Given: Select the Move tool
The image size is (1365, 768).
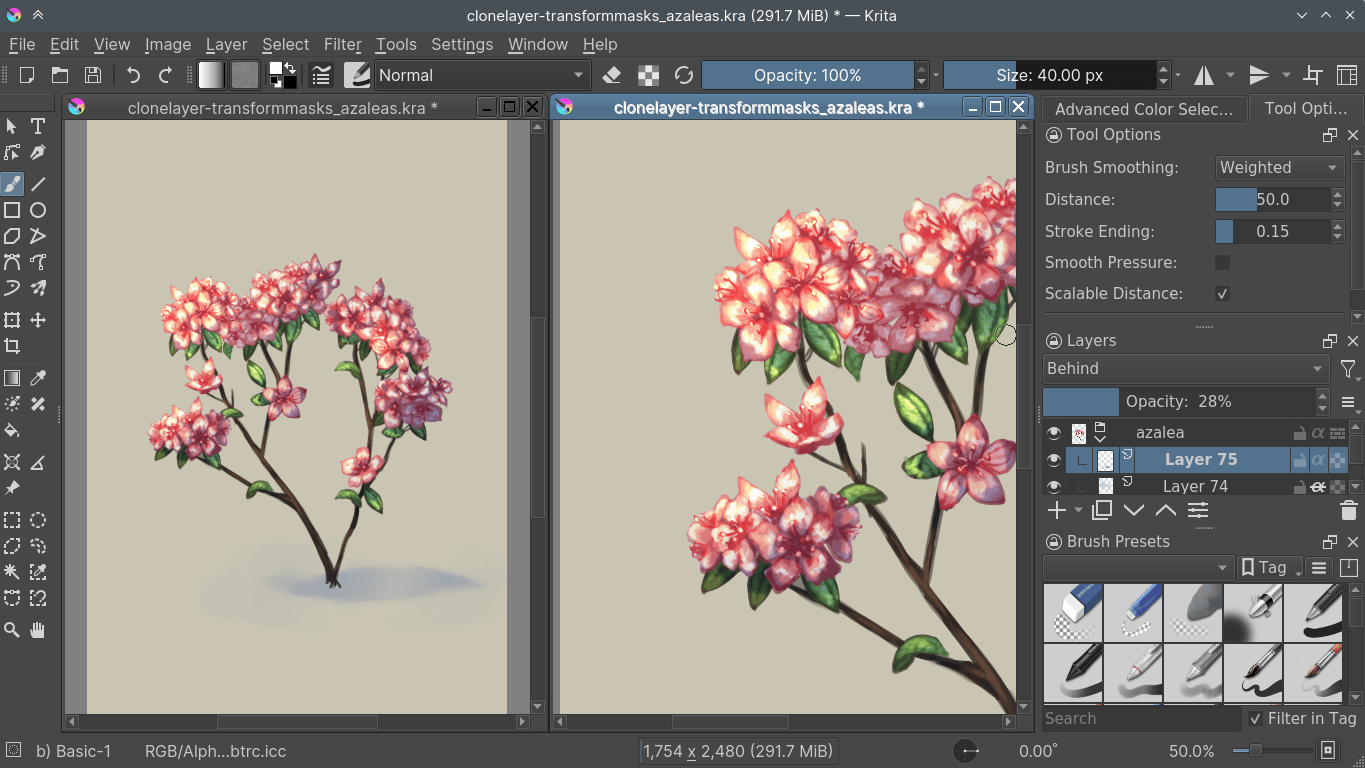Looking at the screenshot, I should [x=38, y=320].
